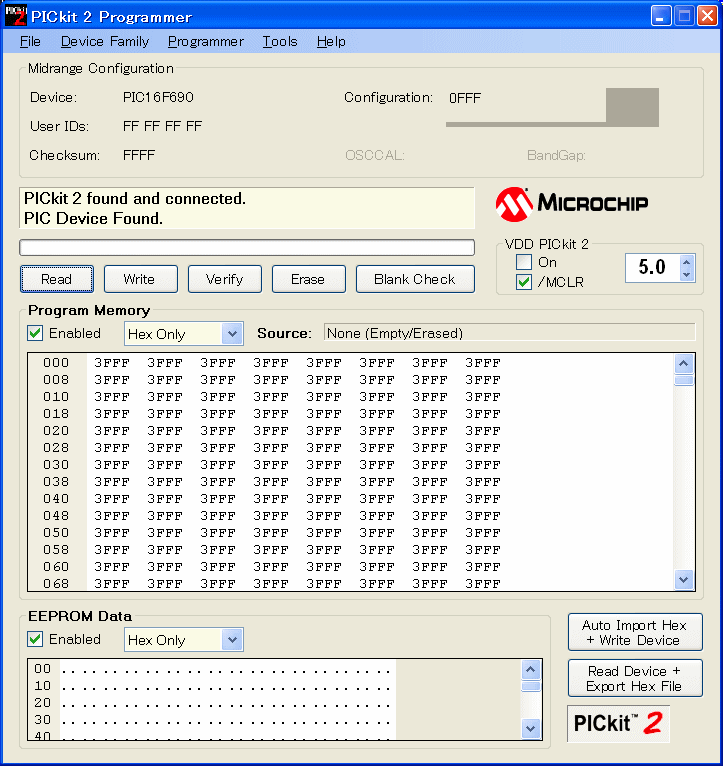Toggle the VDD PICkit 2 On checkbox
The image size is (723, 766).
click(x=524, y=262)
